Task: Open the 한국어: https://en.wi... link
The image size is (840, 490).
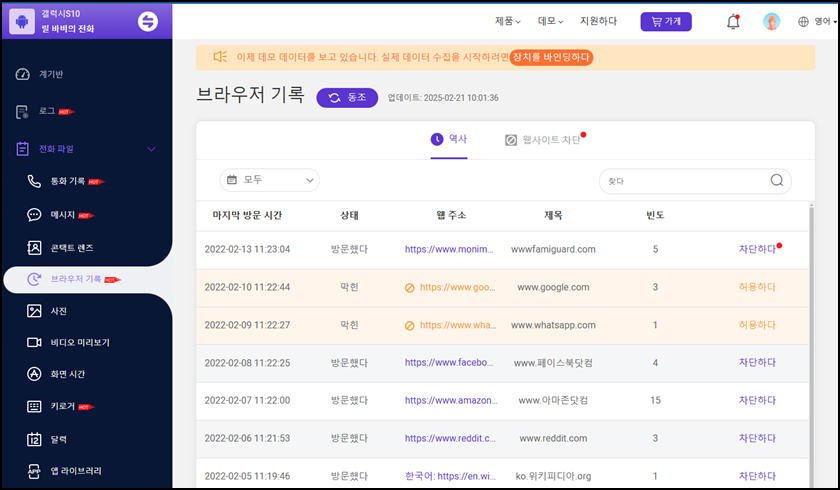Action: [x=451, y=476]
